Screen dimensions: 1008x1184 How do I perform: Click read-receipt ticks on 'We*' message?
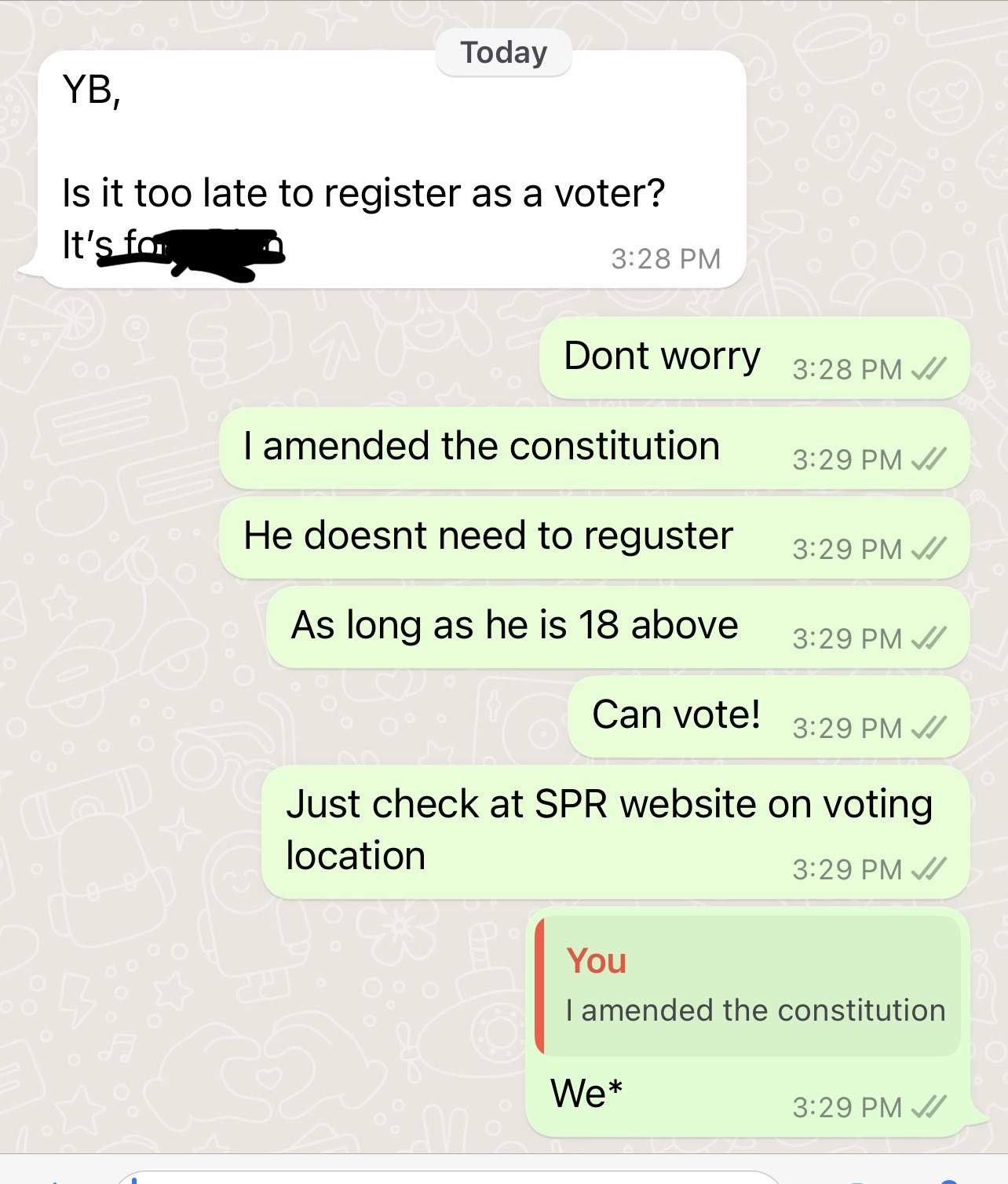point(929,1106)
